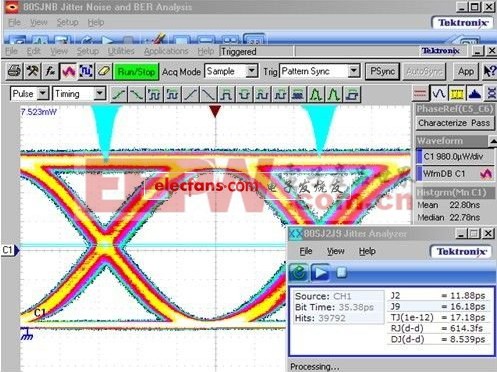
Task: Click the Hits 39792 value
Action: click(x=331, y=318)
